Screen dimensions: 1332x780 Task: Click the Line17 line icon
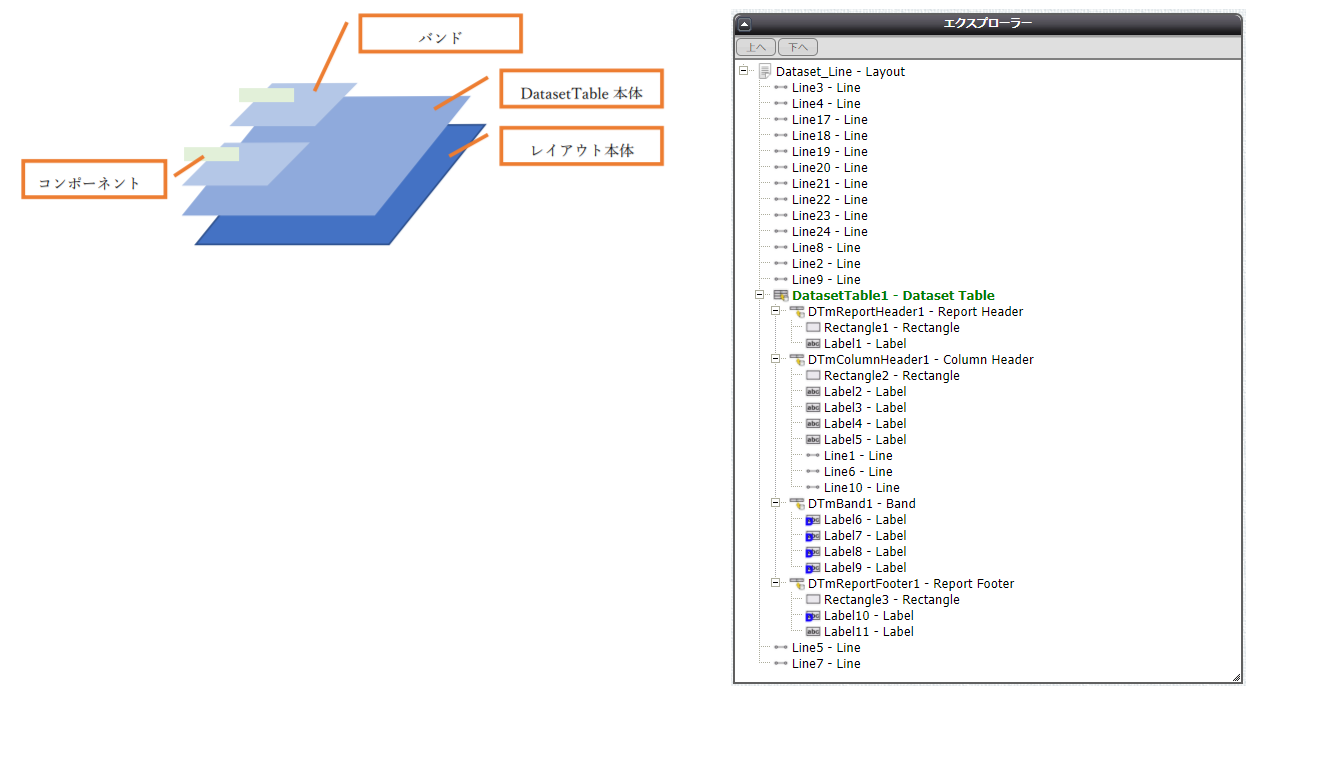tap(781, 120)
